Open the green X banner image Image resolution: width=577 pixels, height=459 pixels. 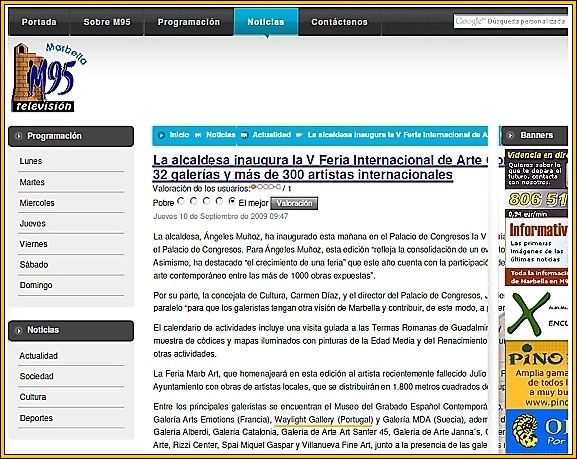[537, 314]
